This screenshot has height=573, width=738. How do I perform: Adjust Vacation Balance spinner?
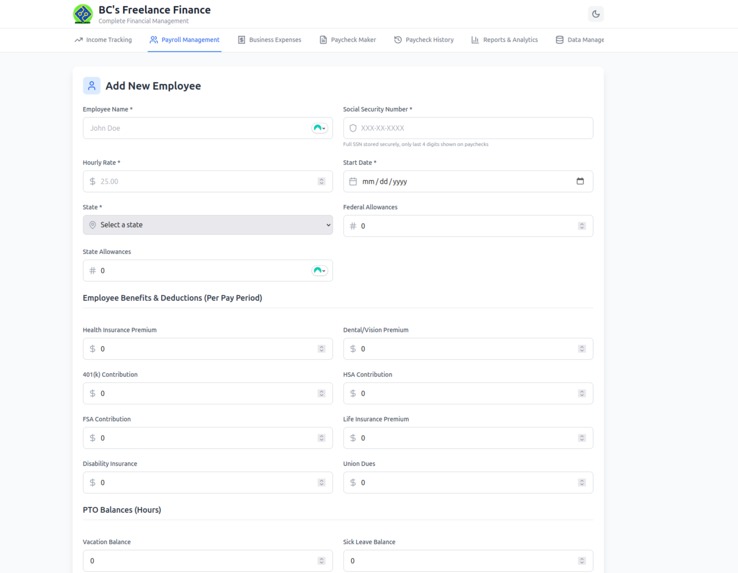pos(321,561)
